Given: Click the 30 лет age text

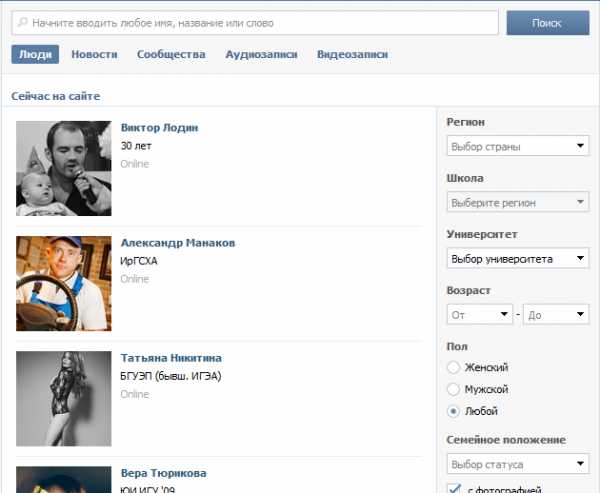Looking at the screenshot, I should (x=136, y=146).
